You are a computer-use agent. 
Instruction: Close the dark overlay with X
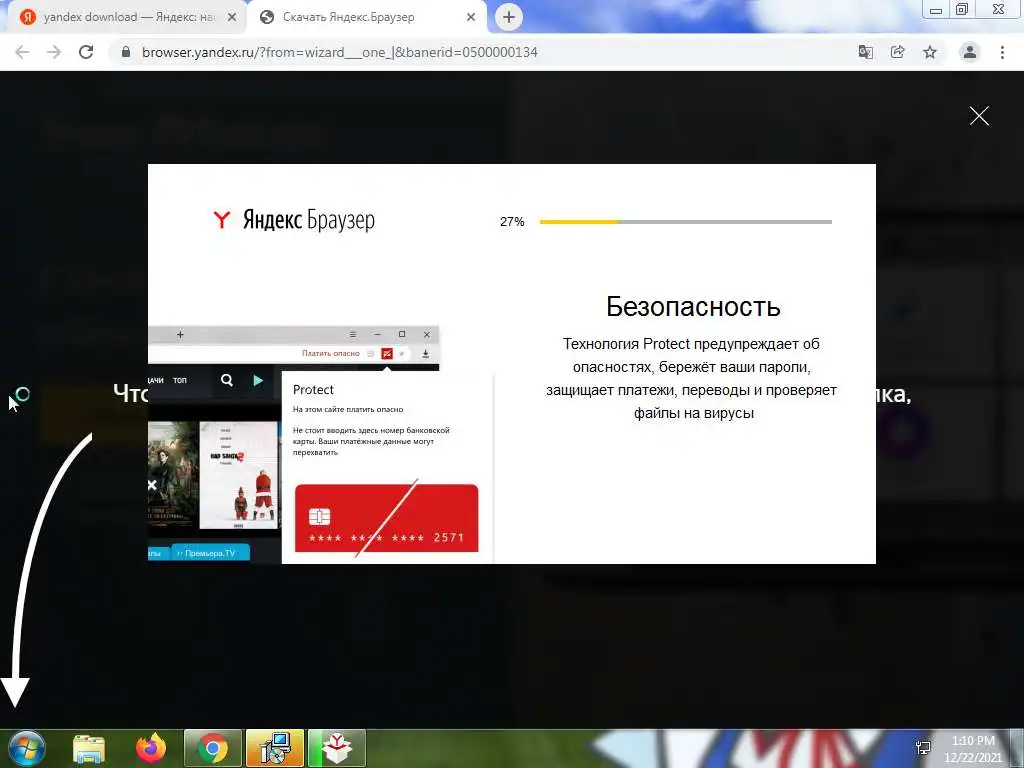[979, 116]
